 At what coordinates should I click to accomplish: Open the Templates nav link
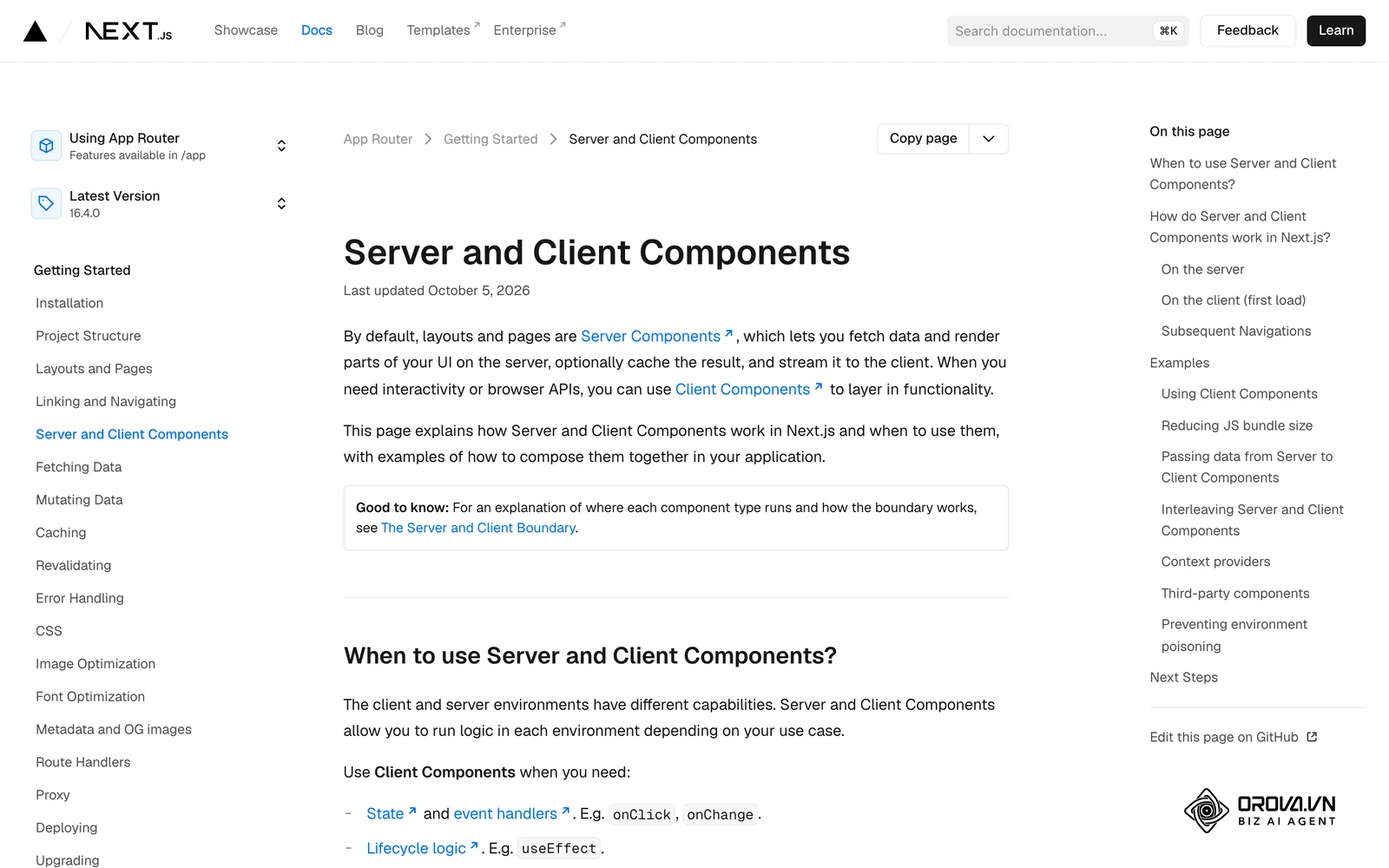tap(443, 30)
